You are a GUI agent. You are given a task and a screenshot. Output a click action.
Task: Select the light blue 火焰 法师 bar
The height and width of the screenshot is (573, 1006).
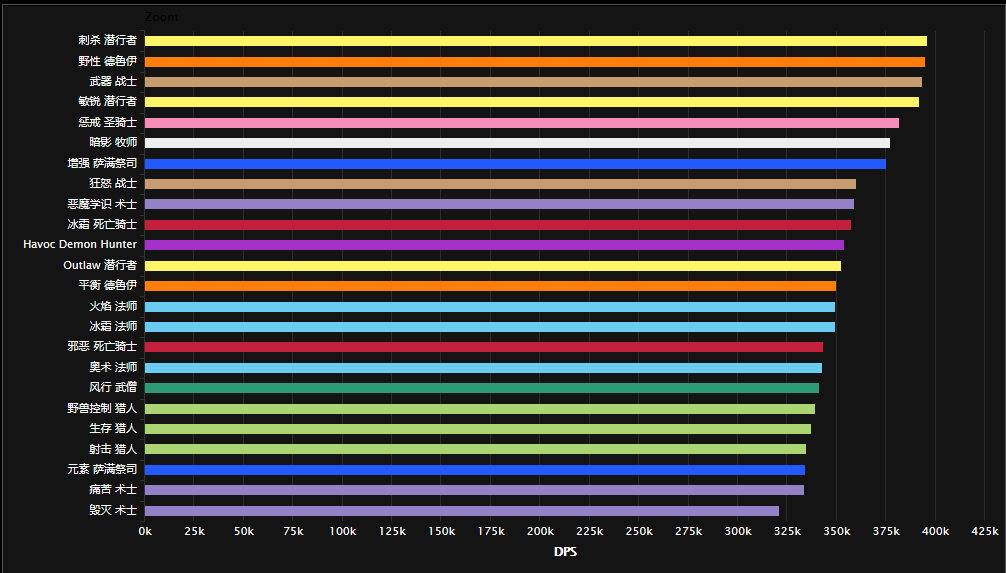[x=490, y=307]
